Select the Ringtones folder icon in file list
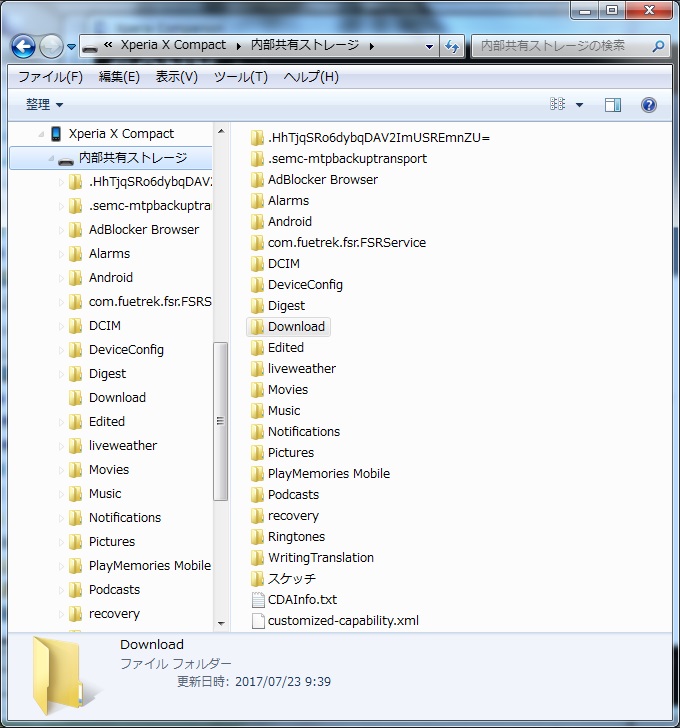The height and width of the screenshot is (728, 680). (x=257, y=537)
